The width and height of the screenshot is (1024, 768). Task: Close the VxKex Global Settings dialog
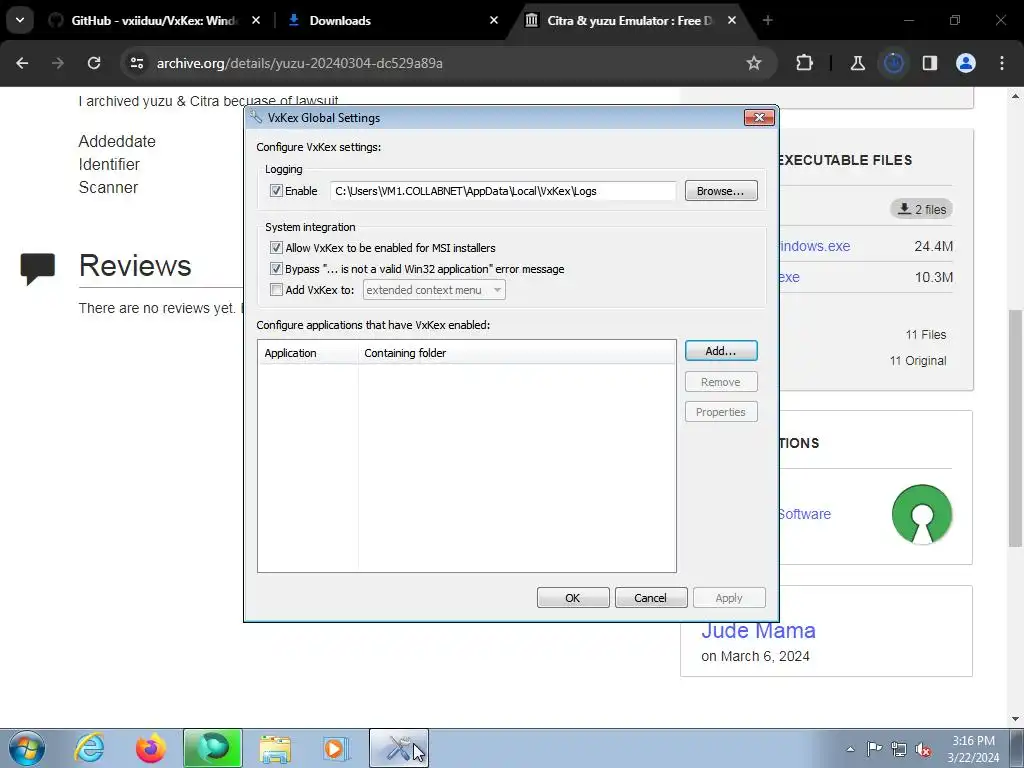coord(759,118)
